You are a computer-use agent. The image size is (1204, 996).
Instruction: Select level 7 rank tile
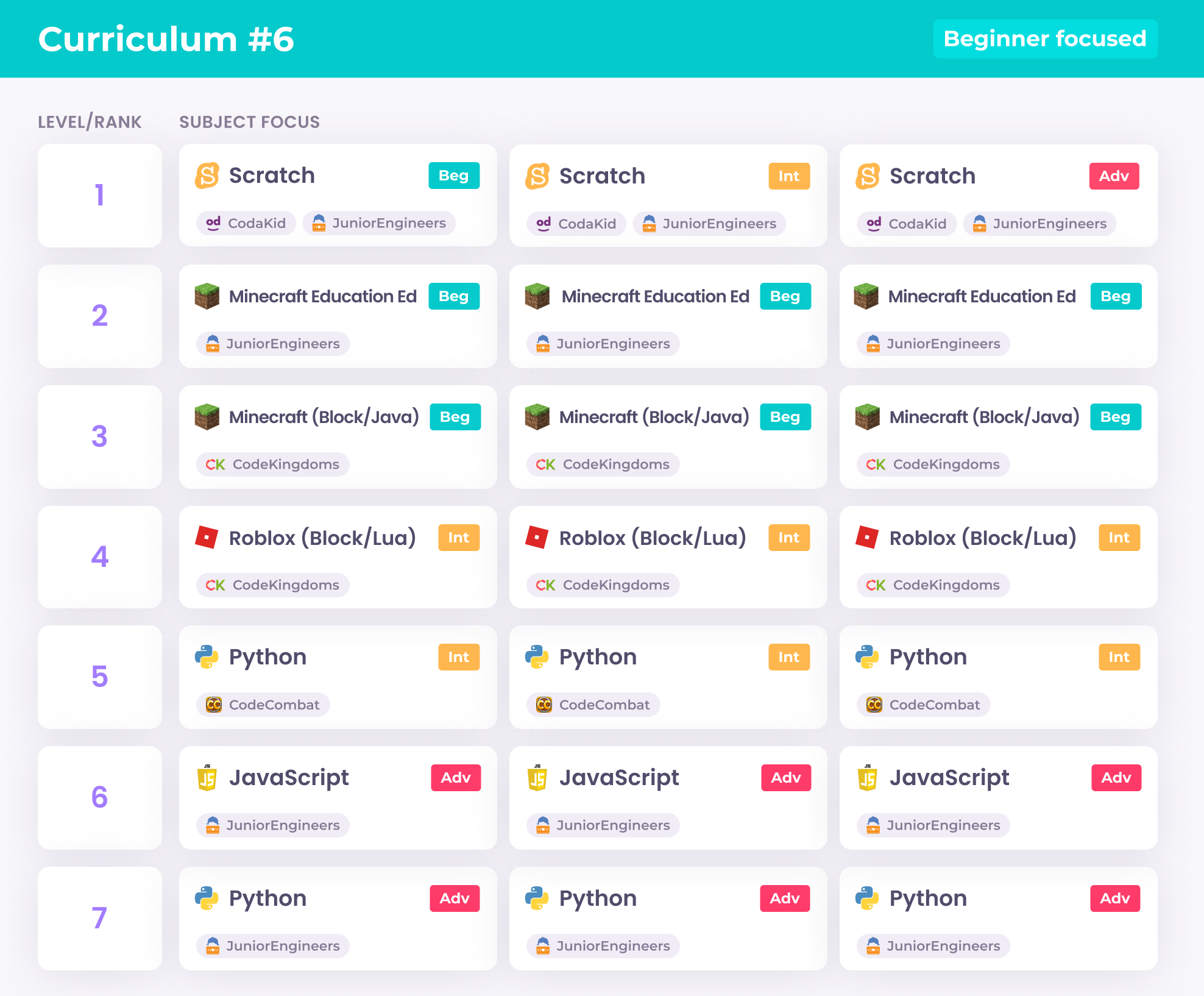tap(100, 918)
